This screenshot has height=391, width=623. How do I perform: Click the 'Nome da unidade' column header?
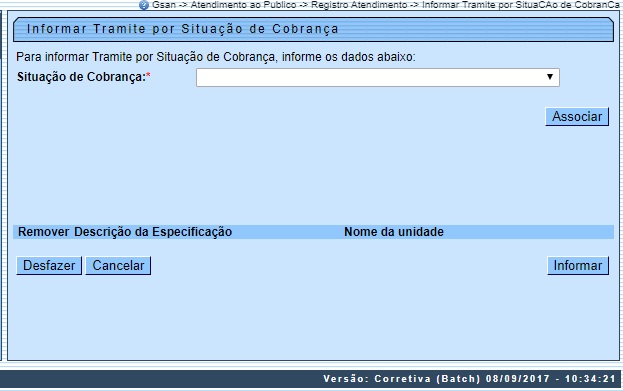click(x=394, y=232)
